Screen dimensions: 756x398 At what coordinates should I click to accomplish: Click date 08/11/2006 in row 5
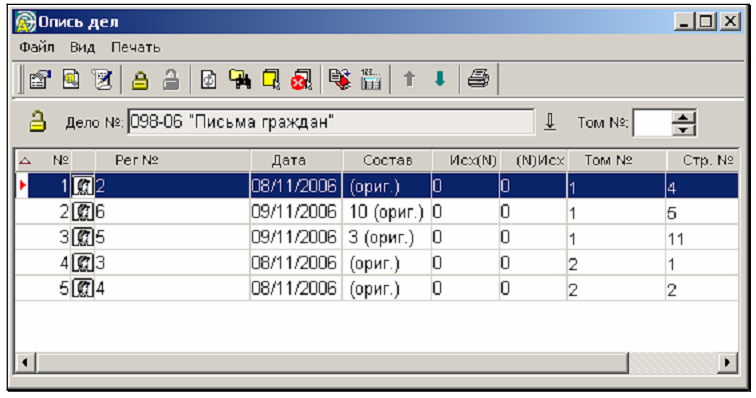(296, 289)
